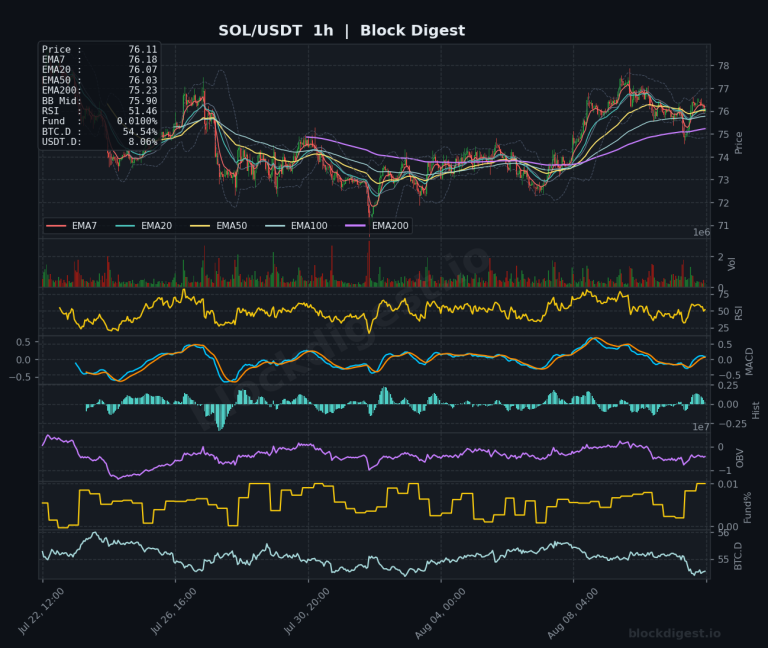Click the "Jul 22, 12:00" date tick
This screenshot has height=648, width=768.
point(41,611)
